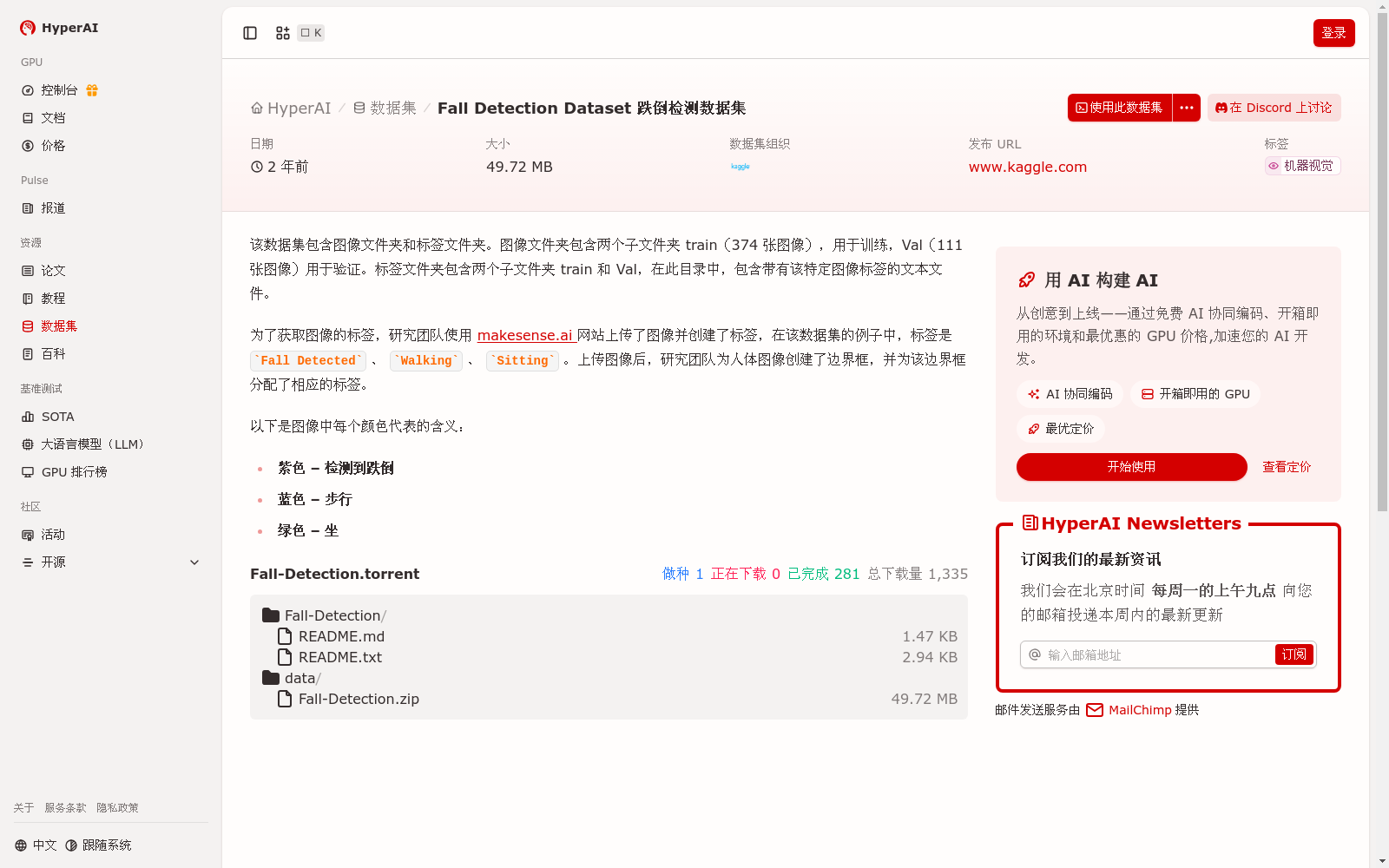Viewport: 1389px width, 868px height.
Task: Open 文档 from the sidebar
Action: click(x=43, y=118)
